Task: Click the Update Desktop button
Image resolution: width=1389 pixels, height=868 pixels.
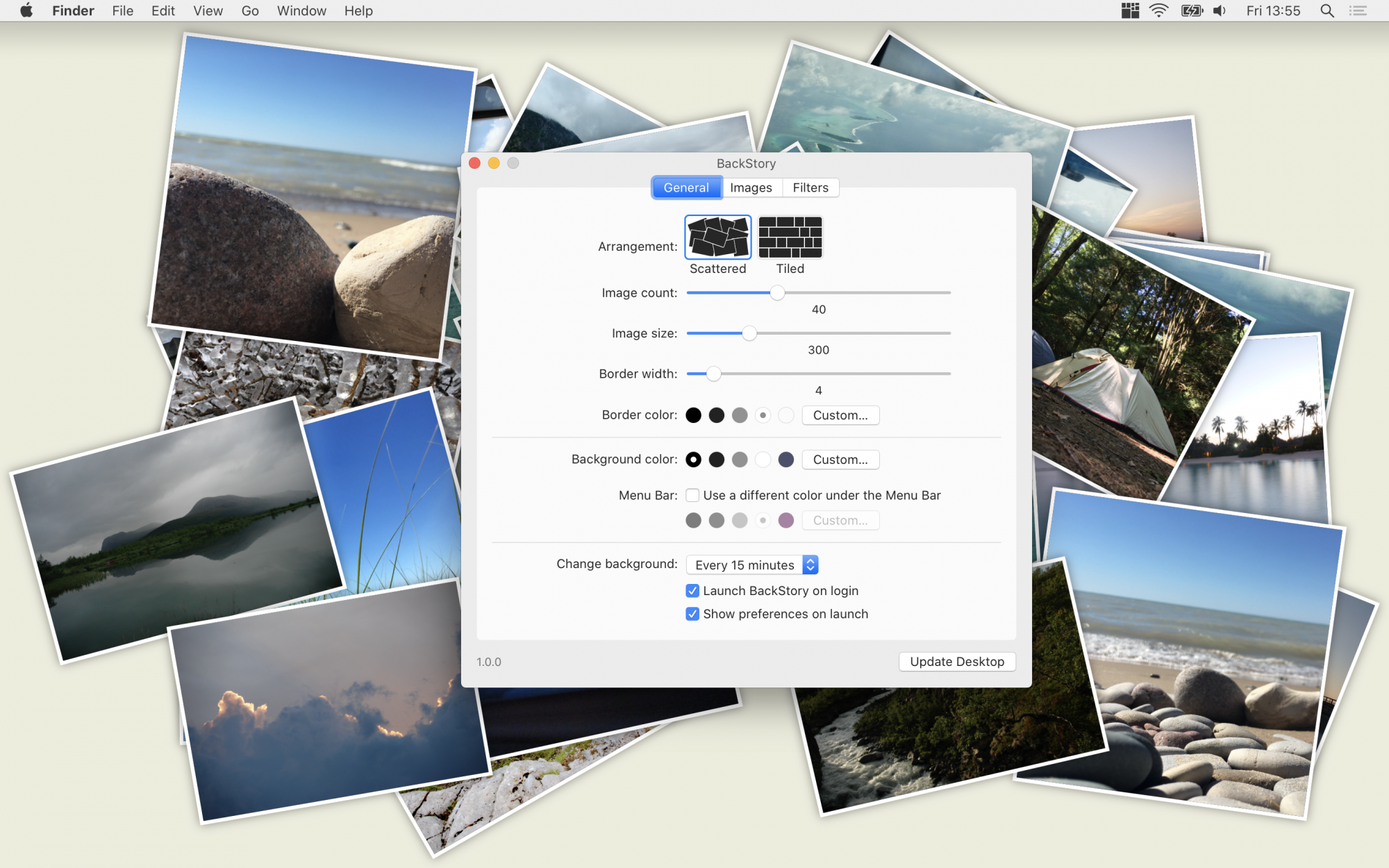Action: pos(957,662)
